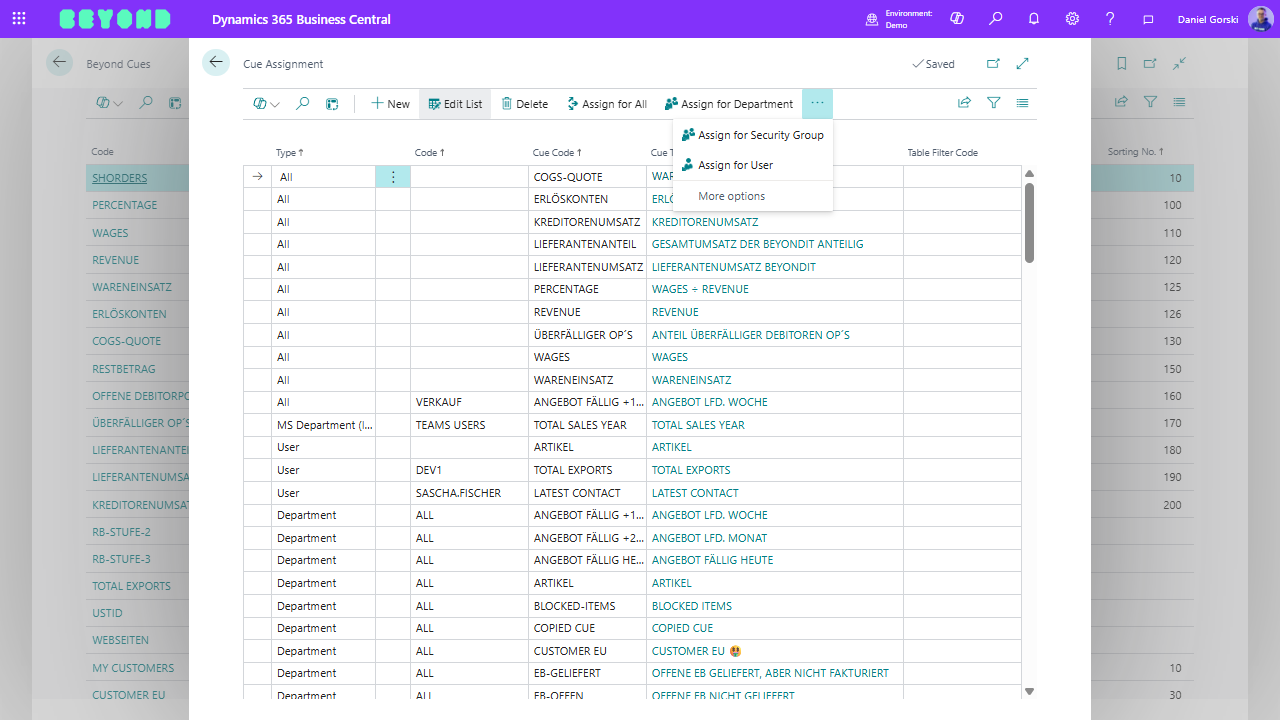Open the Dynamics 365 settings gear
The height and width of the screenshot is (720, 1280).
click(x=1072, y=18)
